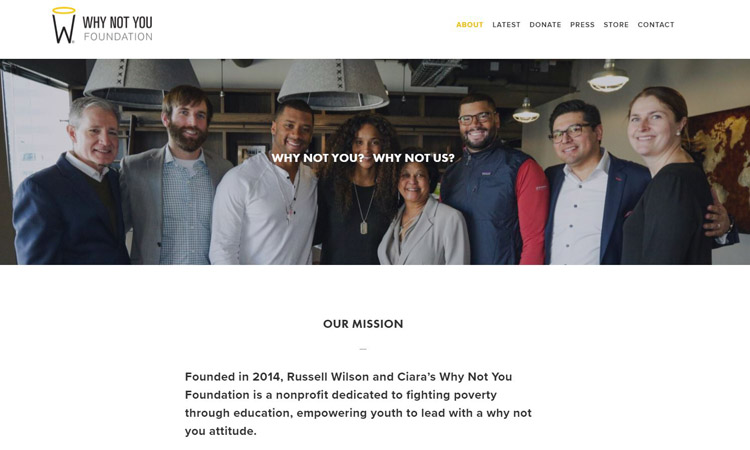750x450 pixels.
Task: Click the white glowing ceiling lamp at right
Action: 608,77
